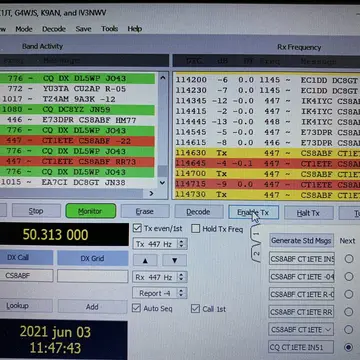
Task: Click the Erase button
Action: coord(145,211)
